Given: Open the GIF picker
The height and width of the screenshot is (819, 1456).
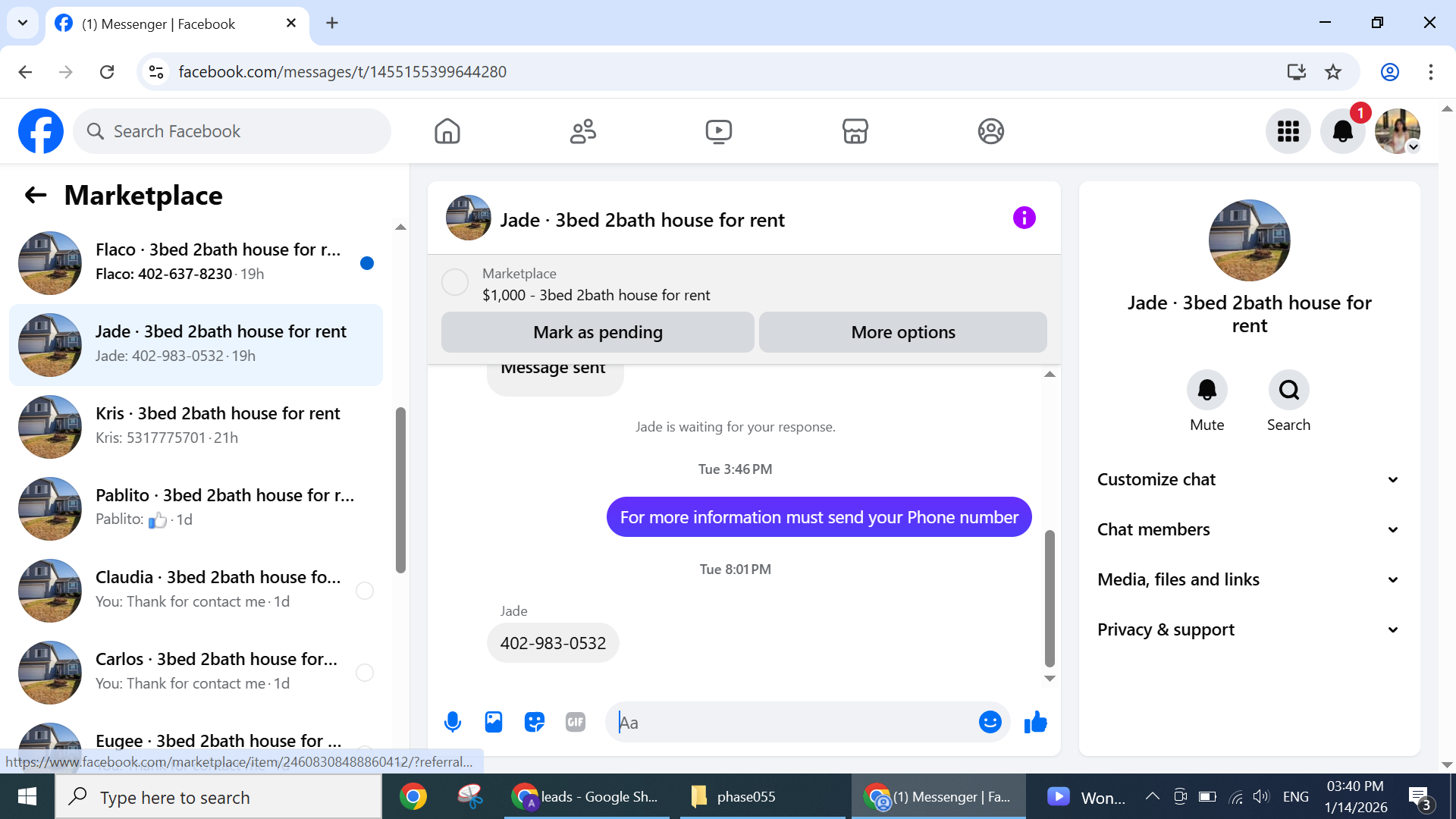Looking at the screenshot, I should coord(576,722).
